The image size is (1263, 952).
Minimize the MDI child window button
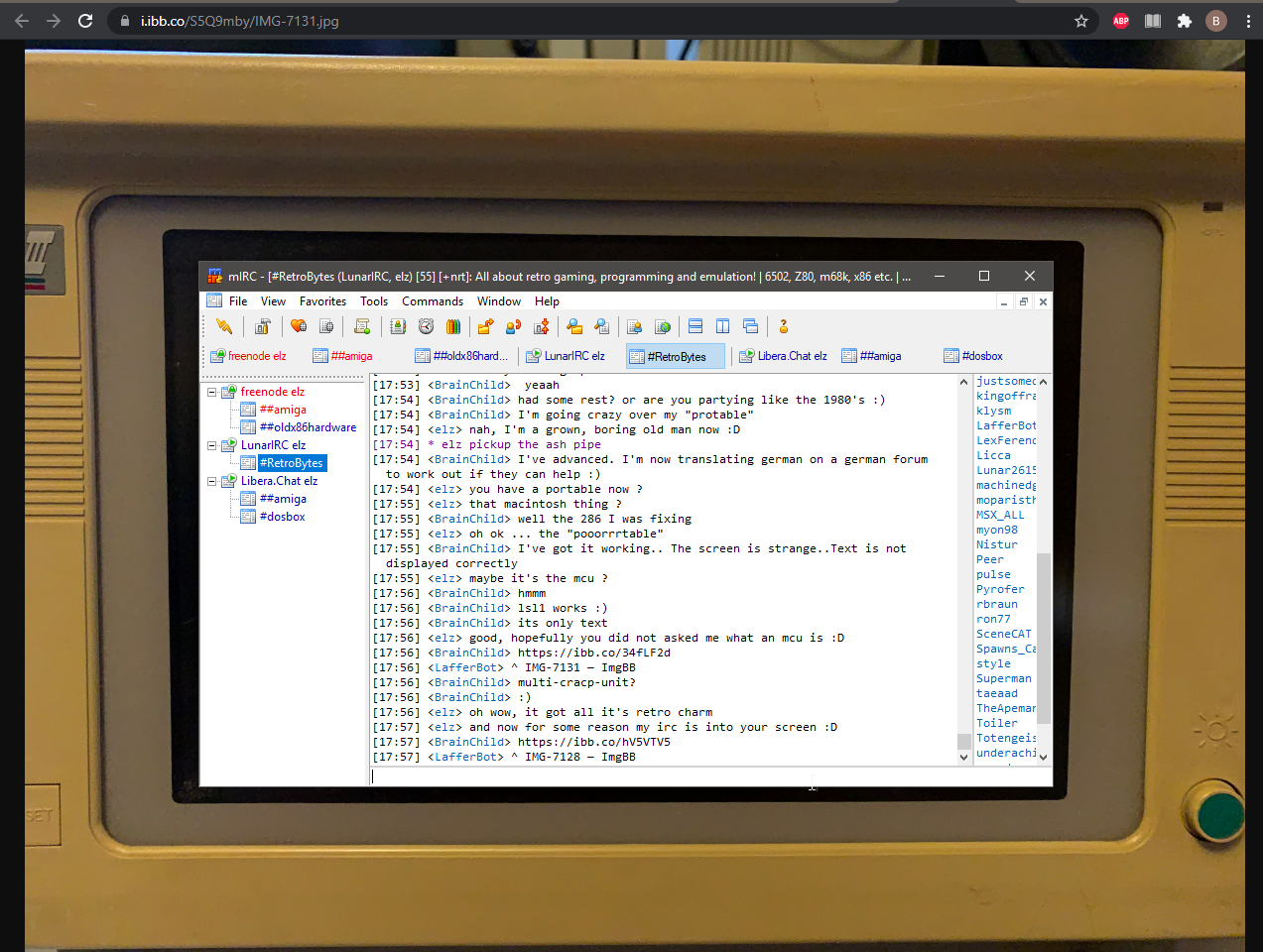[1004, 301]
